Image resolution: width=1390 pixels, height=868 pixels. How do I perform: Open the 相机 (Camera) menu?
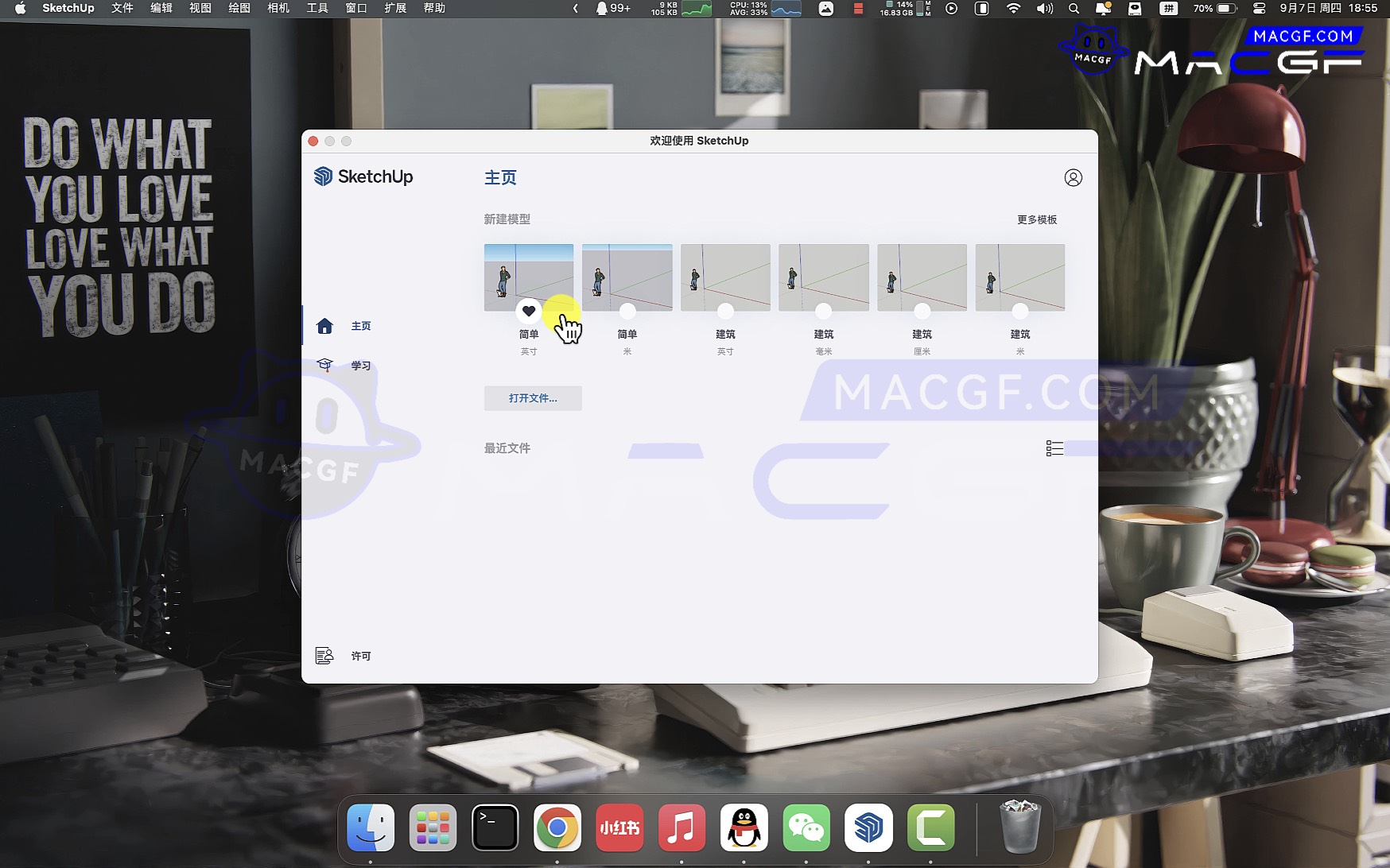(x=278, y=8)
